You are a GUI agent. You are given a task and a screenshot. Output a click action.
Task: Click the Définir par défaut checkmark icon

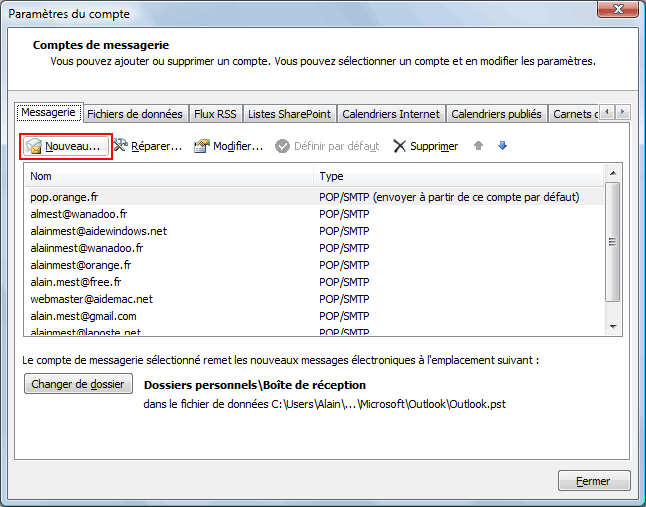click(282, 146)
